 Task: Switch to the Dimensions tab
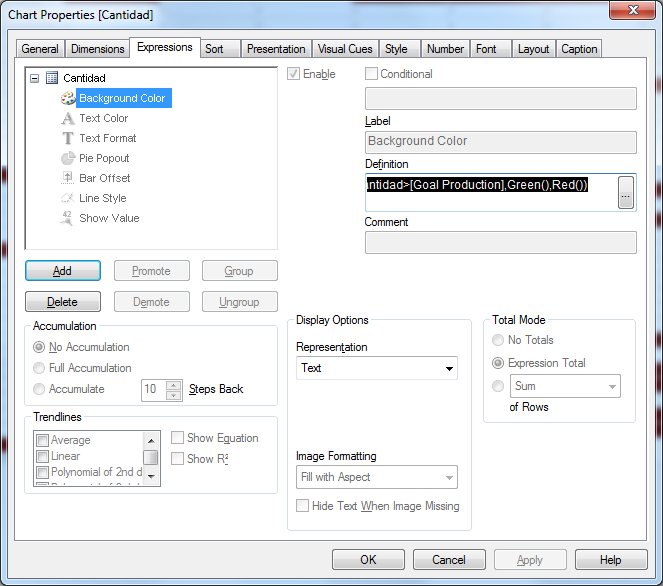[x=98, y=49]
